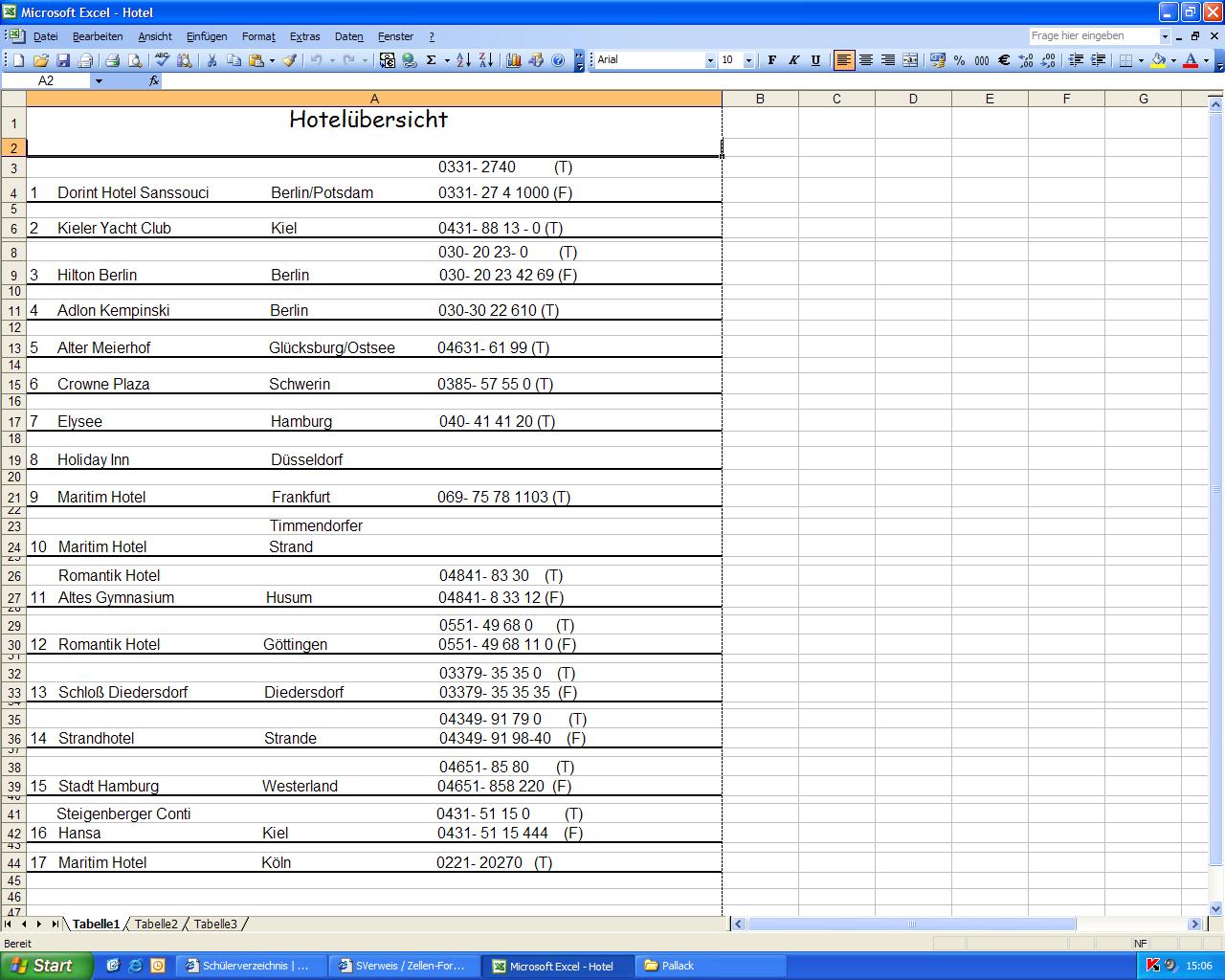Image resolution: width=1225 pixels, height=980 pixels.
Task: Apply the 000 thousands separator style
Action: [982, 60]
